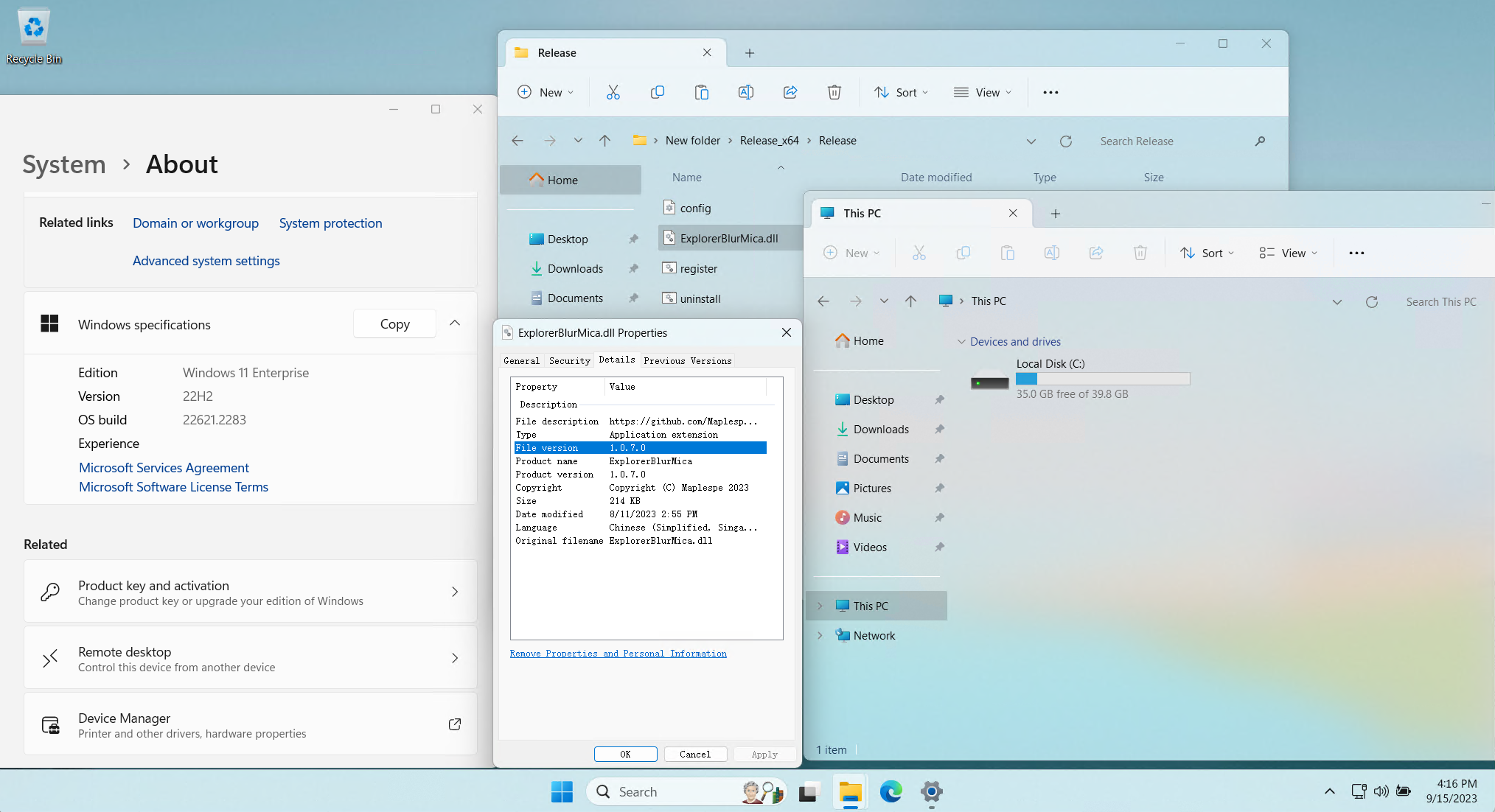Open the See more ellipsis in This PC toolbar
This screenshot has width=1495, height=812.
pyautogui.click(x=1356, y=253)
